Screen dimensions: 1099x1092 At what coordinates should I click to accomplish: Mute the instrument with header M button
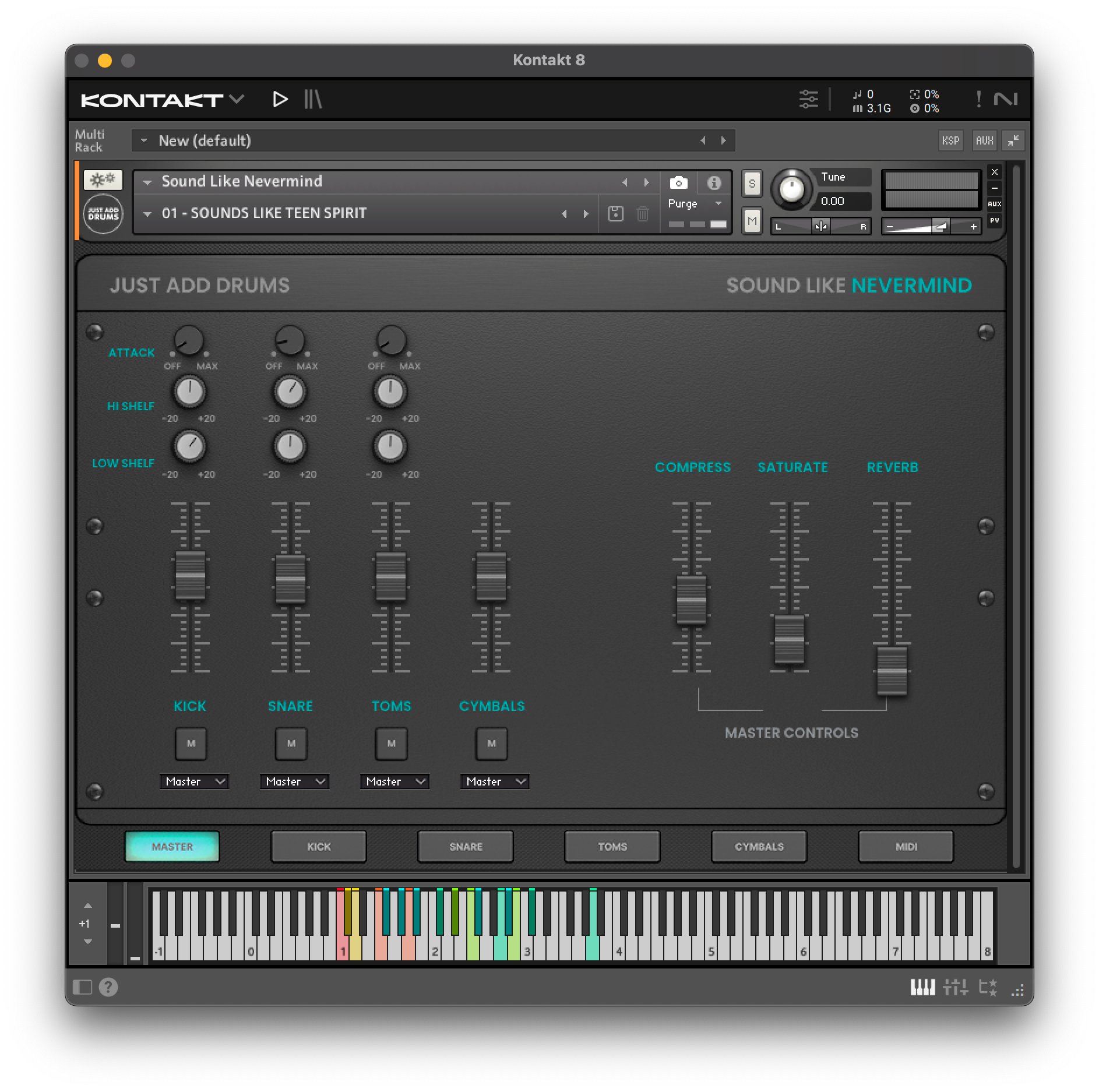coord(752,221)
